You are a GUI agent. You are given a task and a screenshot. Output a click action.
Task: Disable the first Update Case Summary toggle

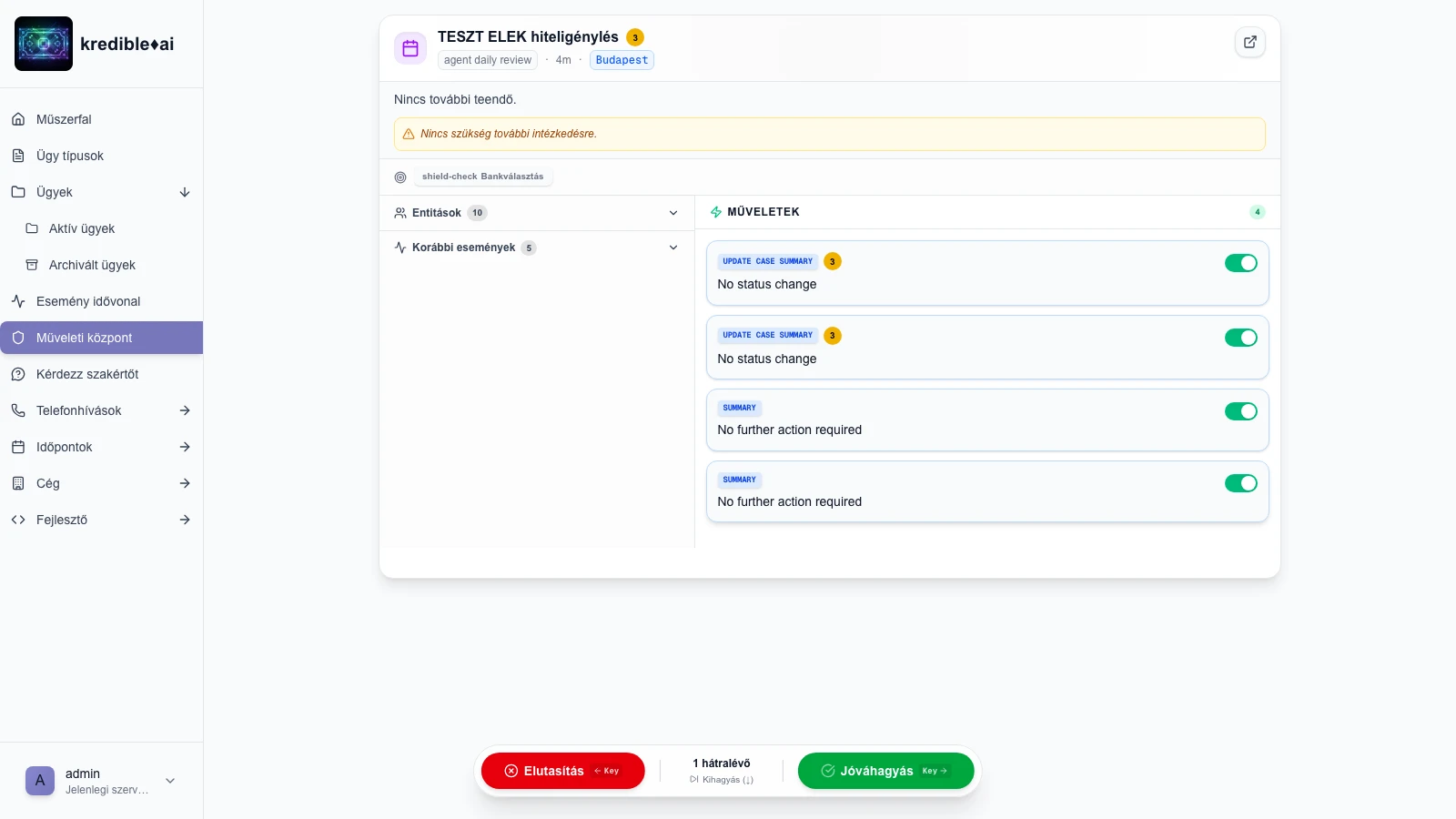pyautogui.click(x=1240, y=263)
